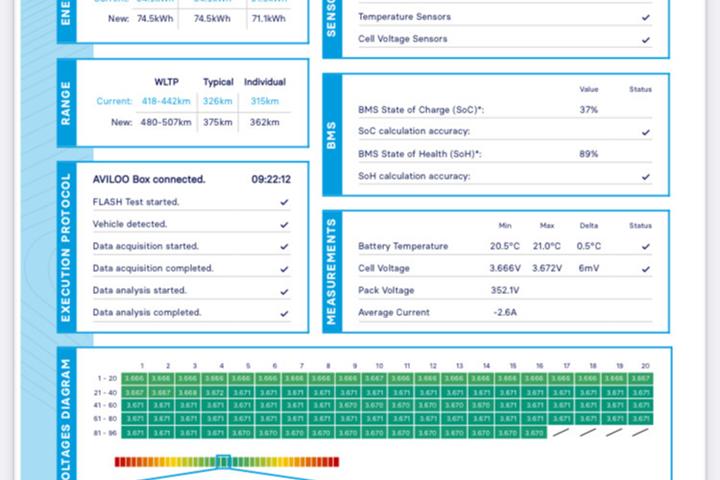Click the SoH calculation accuracy checkmark
720x480 pixels.
pyautogui.click(x=646, y=177)
